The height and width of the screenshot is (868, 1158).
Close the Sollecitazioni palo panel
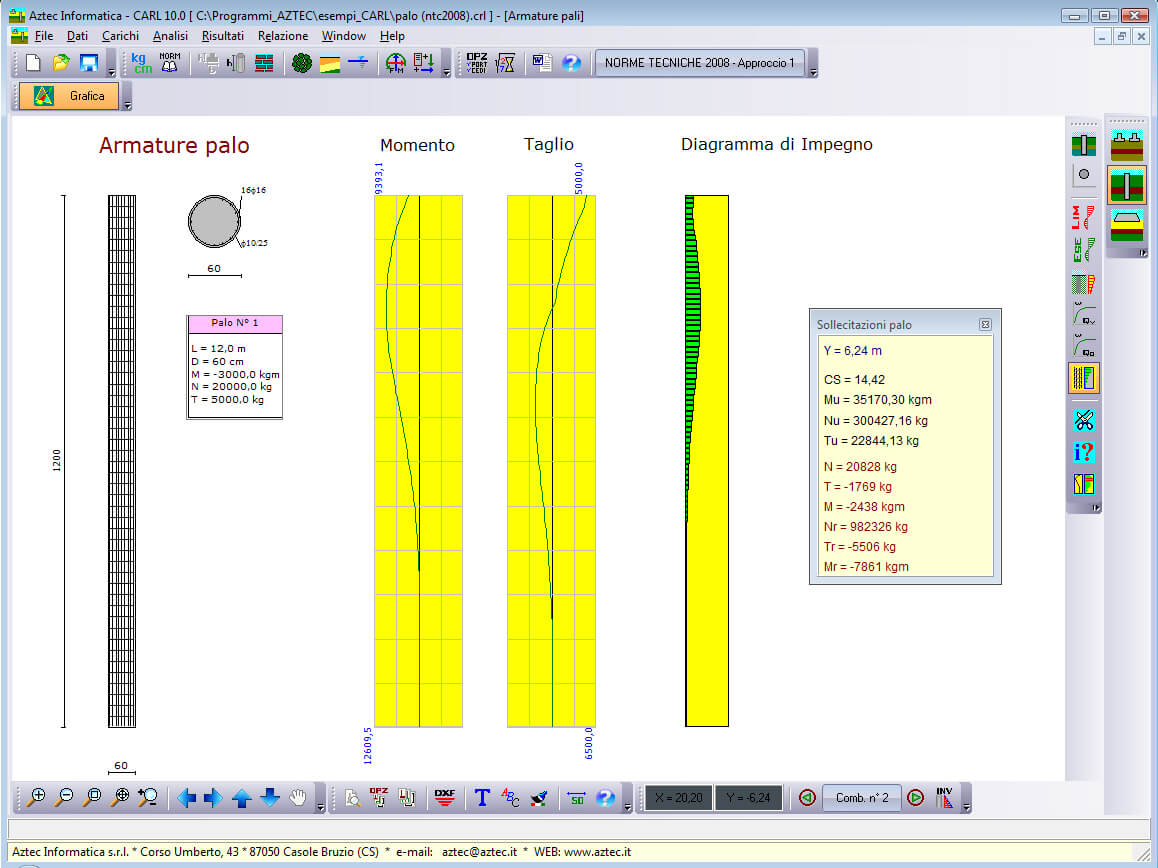point(984,325)
